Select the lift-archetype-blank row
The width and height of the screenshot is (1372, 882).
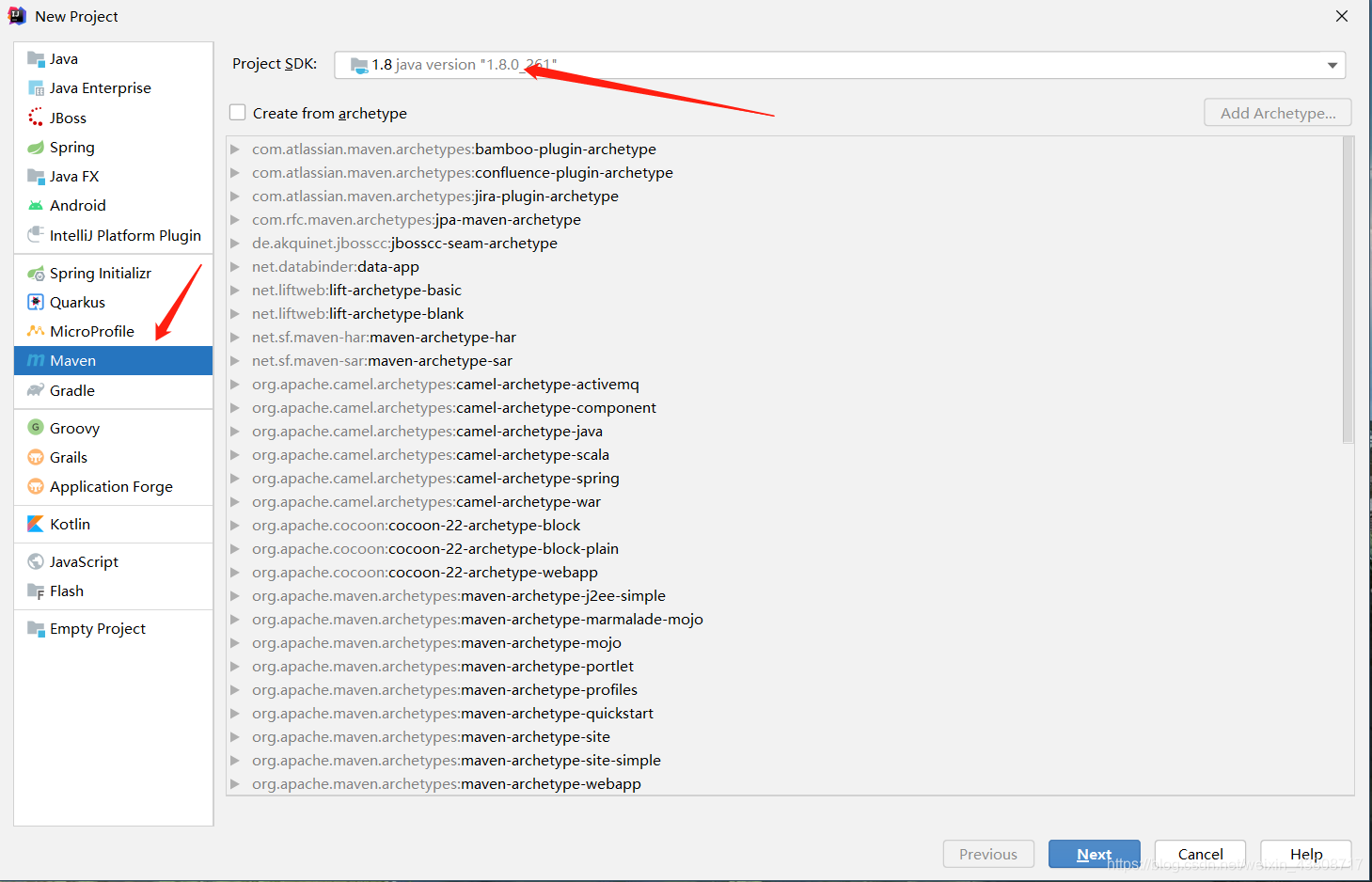784,314
